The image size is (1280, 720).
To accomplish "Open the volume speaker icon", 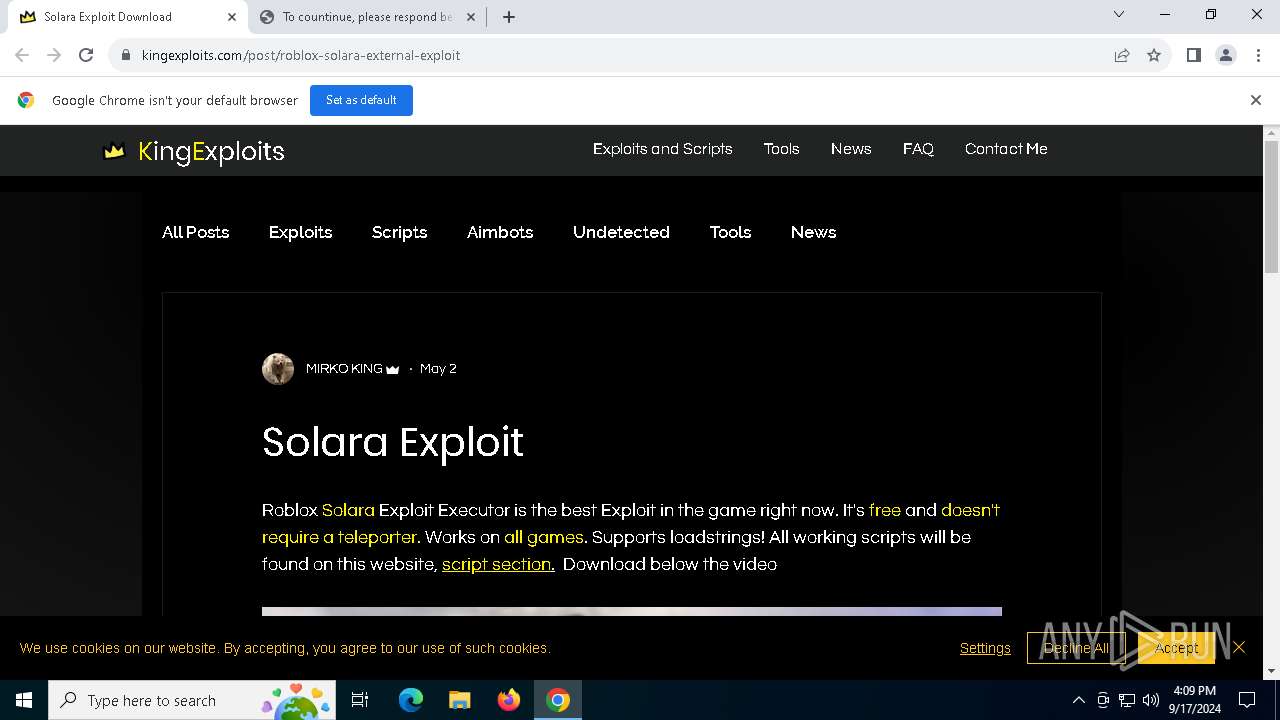I will (x=1151, y=700).
